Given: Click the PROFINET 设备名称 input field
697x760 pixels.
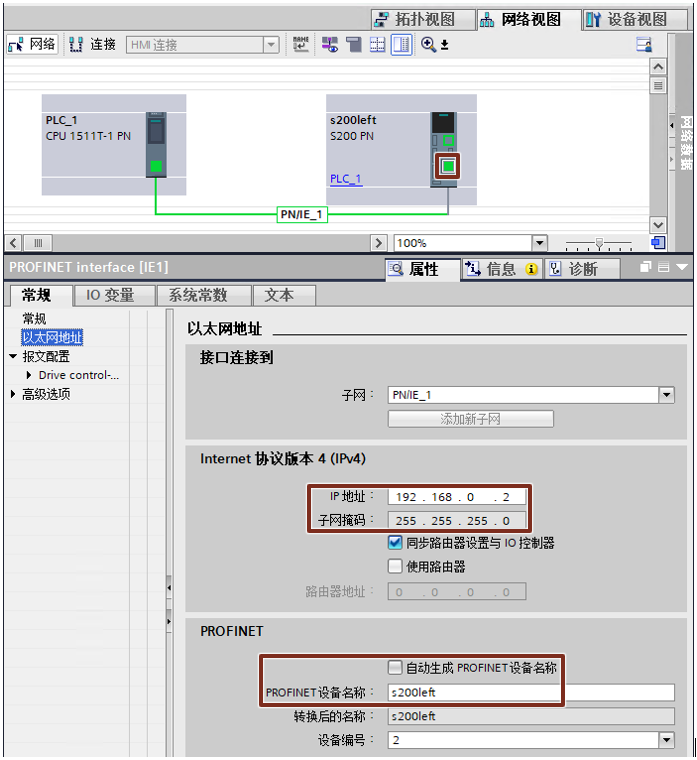Looking at the screenshot, I should [530, 692].
